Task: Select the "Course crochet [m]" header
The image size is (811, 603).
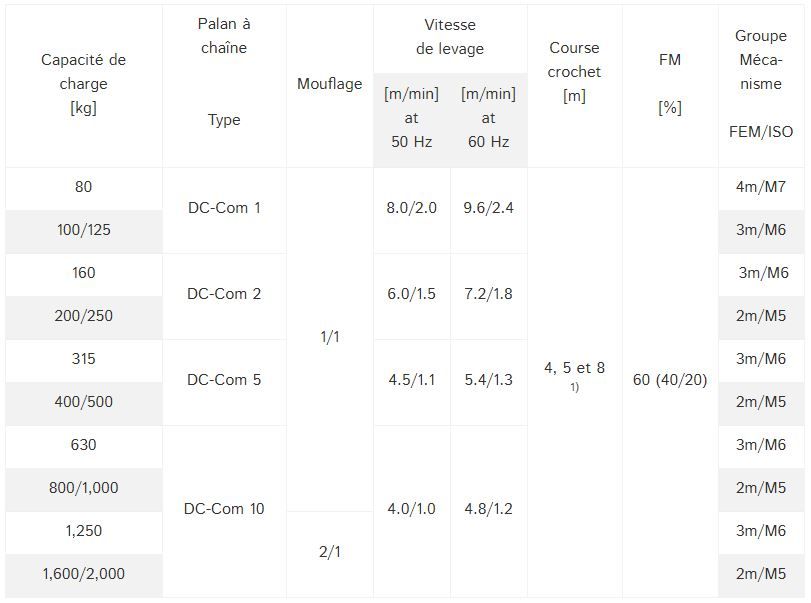Action: (574, 72)
